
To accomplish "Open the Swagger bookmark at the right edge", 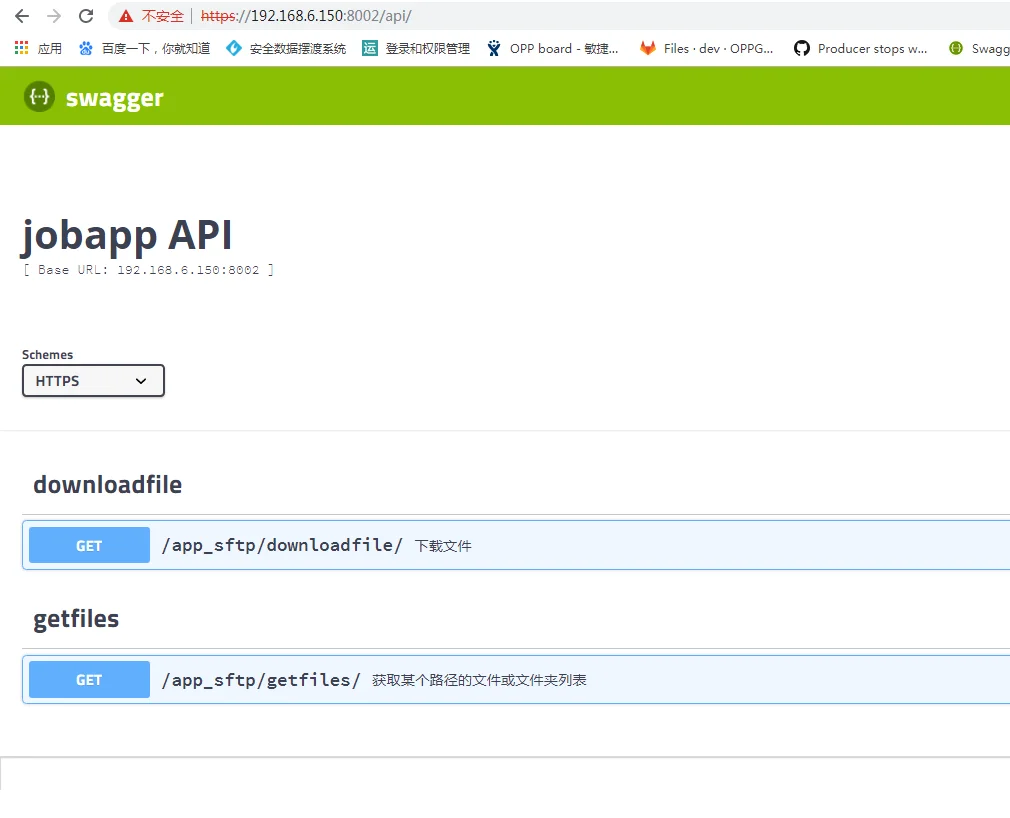I will pos(979,48).
